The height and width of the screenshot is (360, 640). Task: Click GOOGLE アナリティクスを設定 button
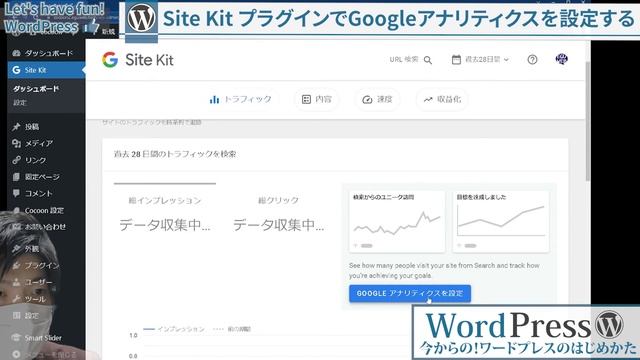pyautogui.click(x=410, y=293)
